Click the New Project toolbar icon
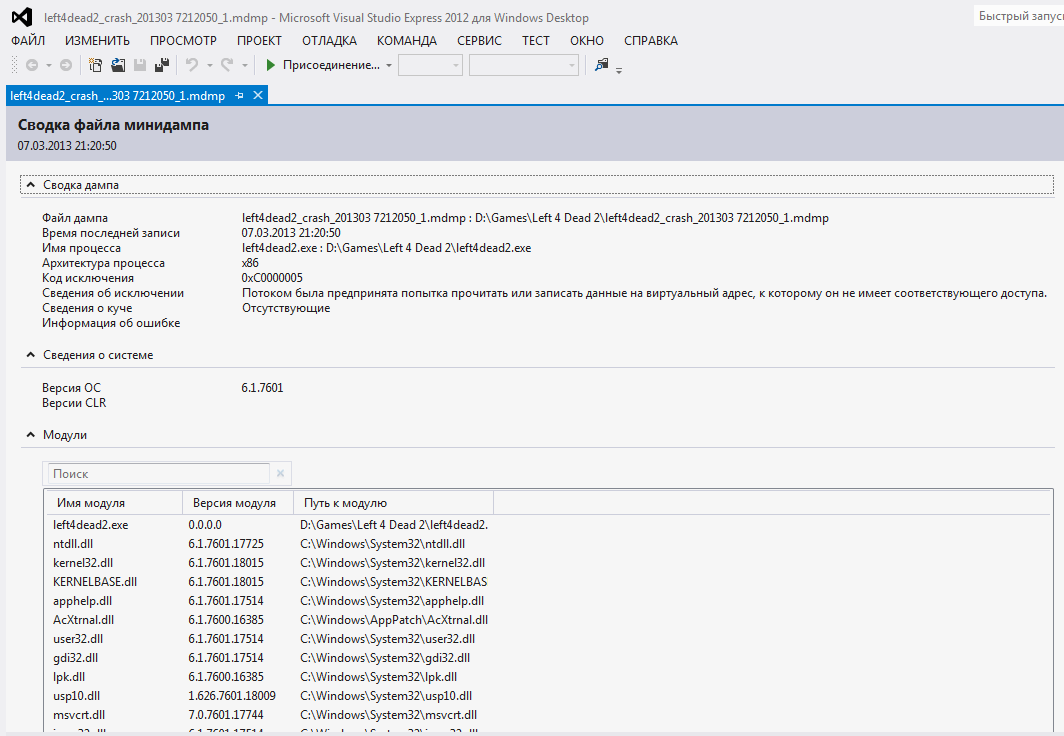 pos(96,65)
